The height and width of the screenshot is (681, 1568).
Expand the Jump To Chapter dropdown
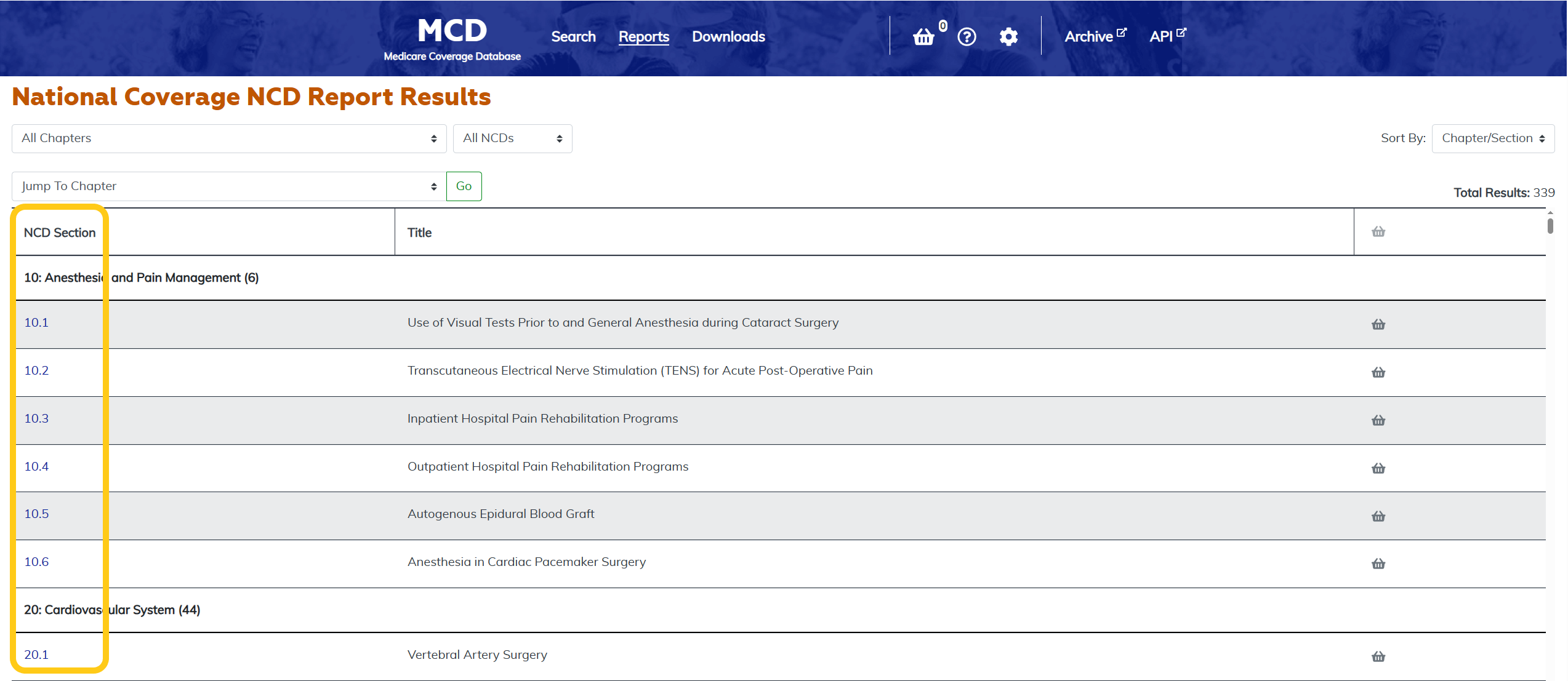[228, 186]
